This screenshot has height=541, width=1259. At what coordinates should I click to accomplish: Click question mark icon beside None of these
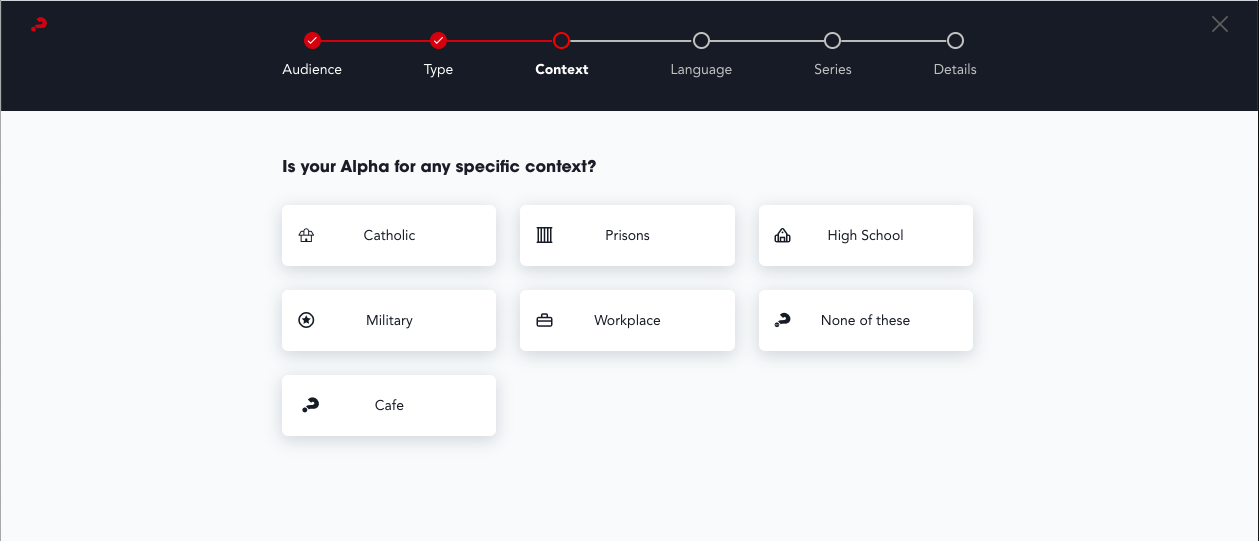[x=783, y=320]
